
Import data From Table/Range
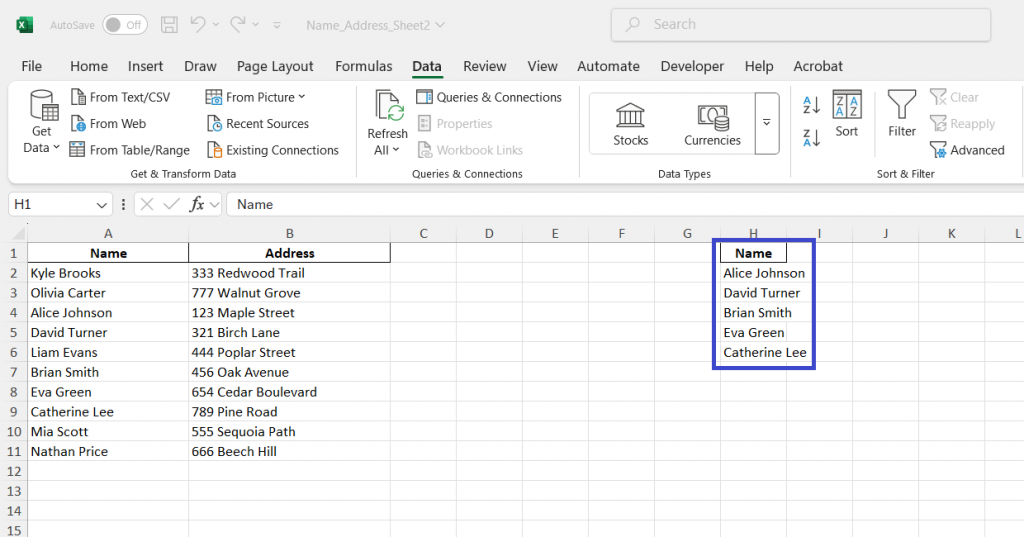(129, 150)
